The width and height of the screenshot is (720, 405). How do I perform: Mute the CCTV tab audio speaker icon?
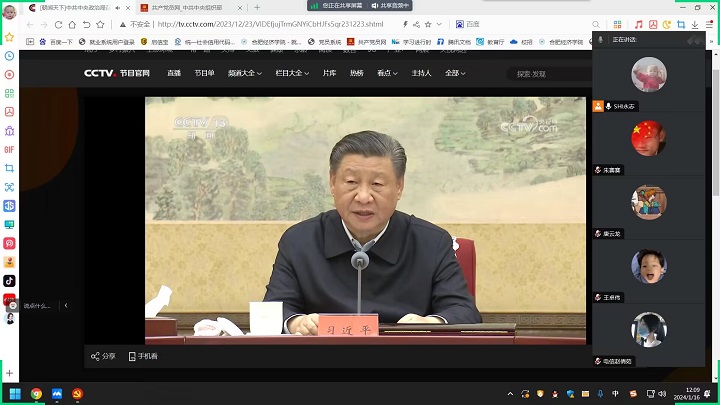[118, 8]
